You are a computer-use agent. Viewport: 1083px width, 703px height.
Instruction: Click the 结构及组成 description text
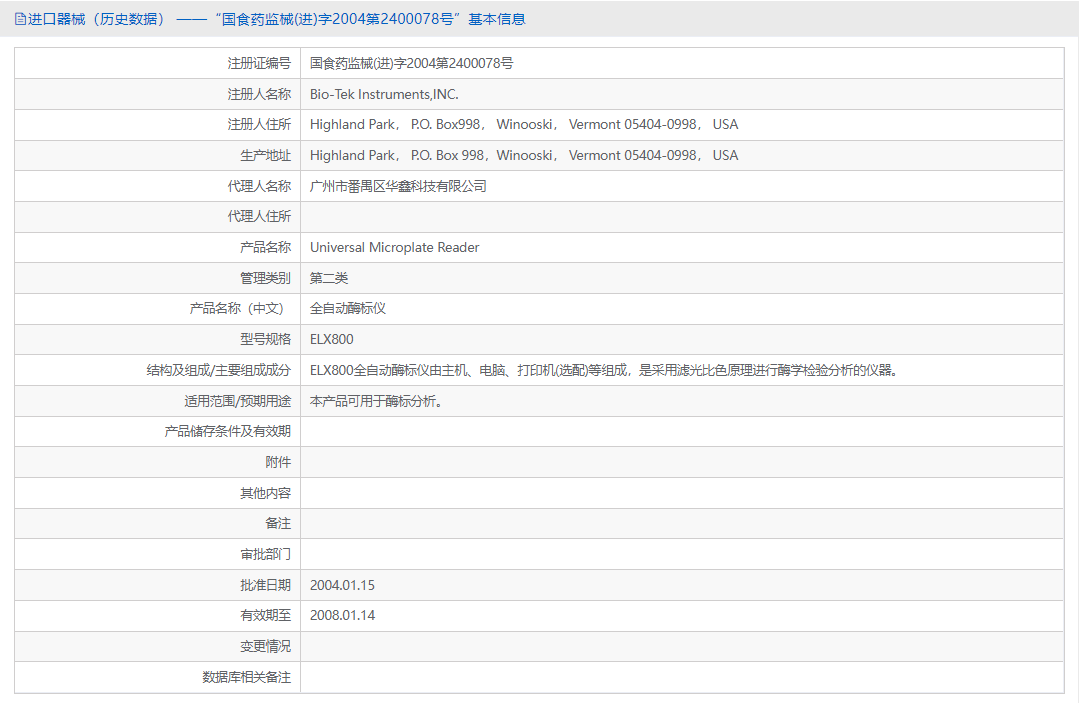point(603,370)
